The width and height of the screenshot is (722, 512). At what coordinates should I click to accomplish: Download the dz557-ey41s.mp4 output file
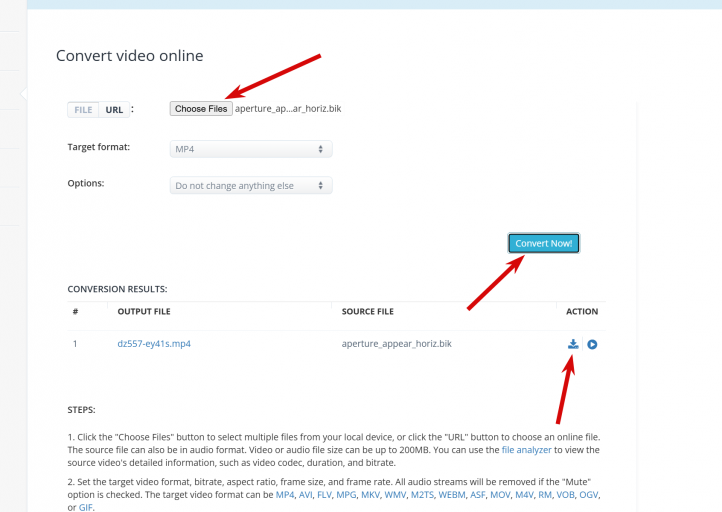pyautogui.click(x=573, y=344)
